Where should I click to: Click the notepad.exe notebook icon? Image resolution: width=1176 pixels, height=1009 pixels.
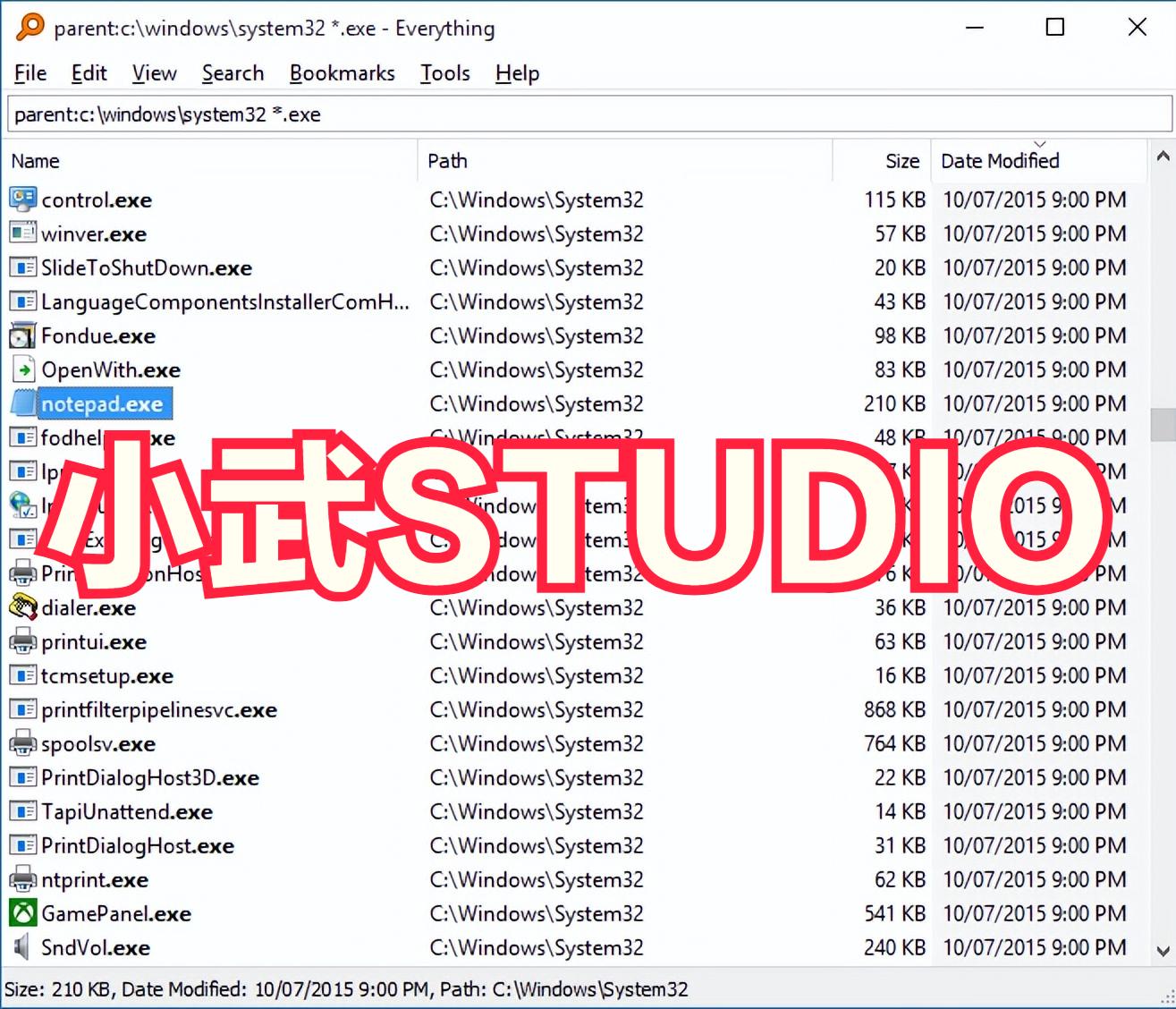(22, 403)
